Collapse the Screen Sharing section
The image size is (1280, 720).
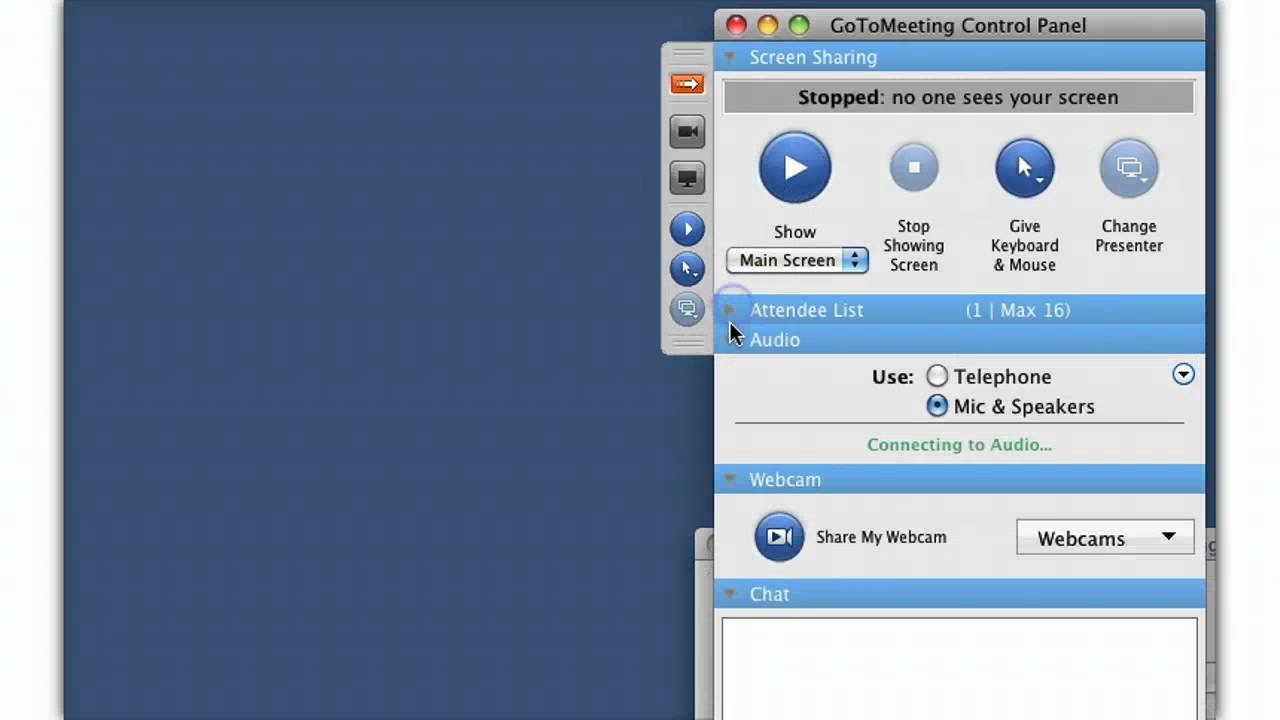pyautogui.click(x=730, y=57)
